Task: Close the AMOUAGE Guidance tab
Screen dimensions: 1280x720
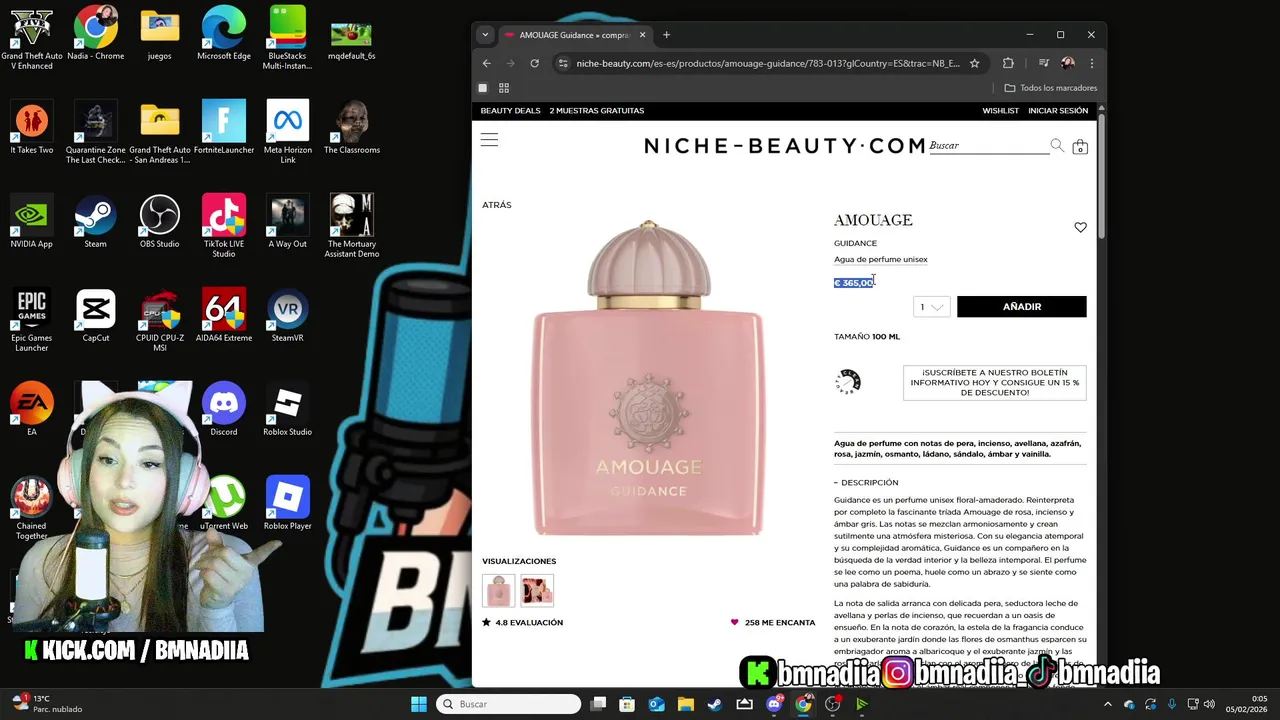Action: (642, 35)
